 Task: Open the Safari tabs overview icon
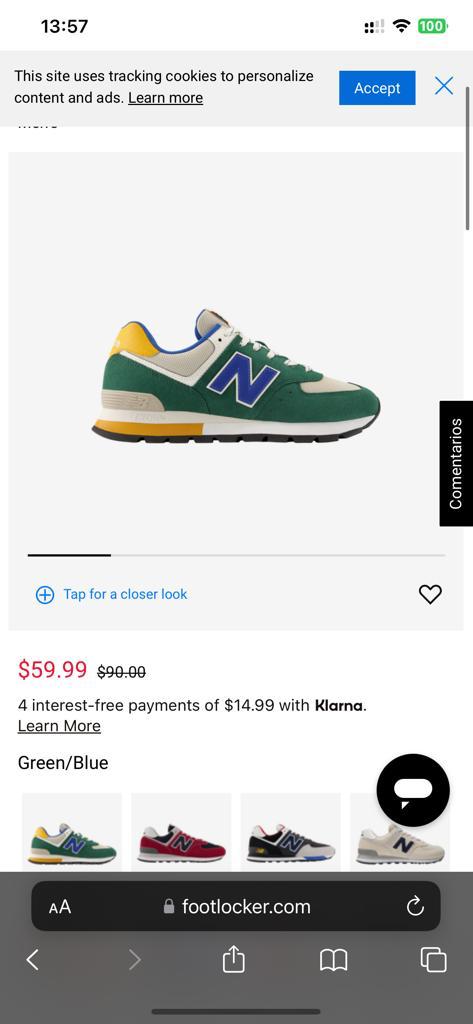(433, 959)
